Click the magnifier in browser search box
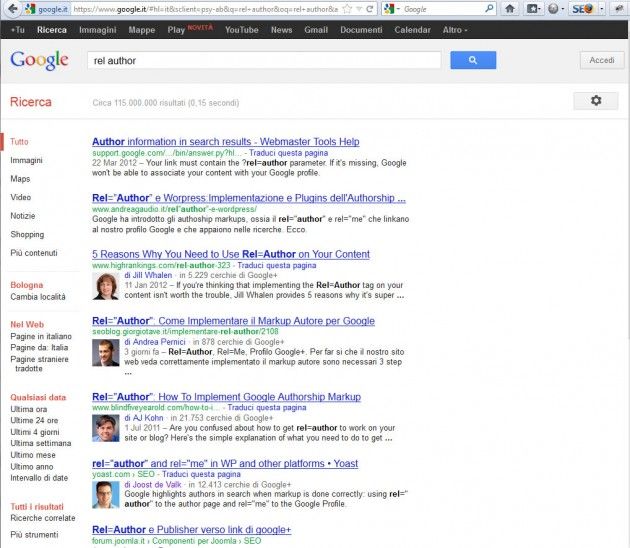The height and width of the screenshot is (548, 630). click(x=489, y=8)
